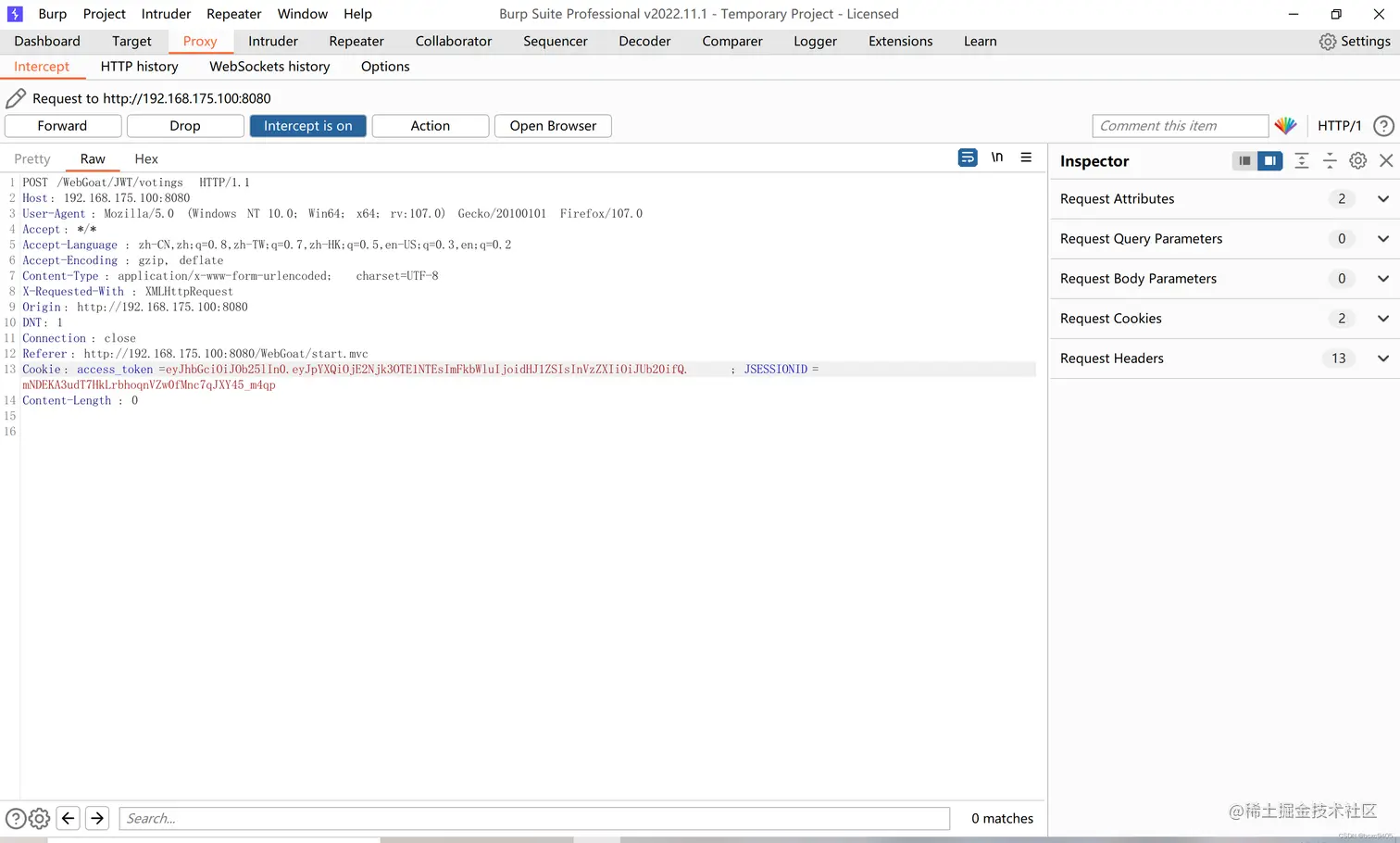Select the Proxy tab
The width and height of the screenshot is (1400, 843).
(x=200, y=42)
